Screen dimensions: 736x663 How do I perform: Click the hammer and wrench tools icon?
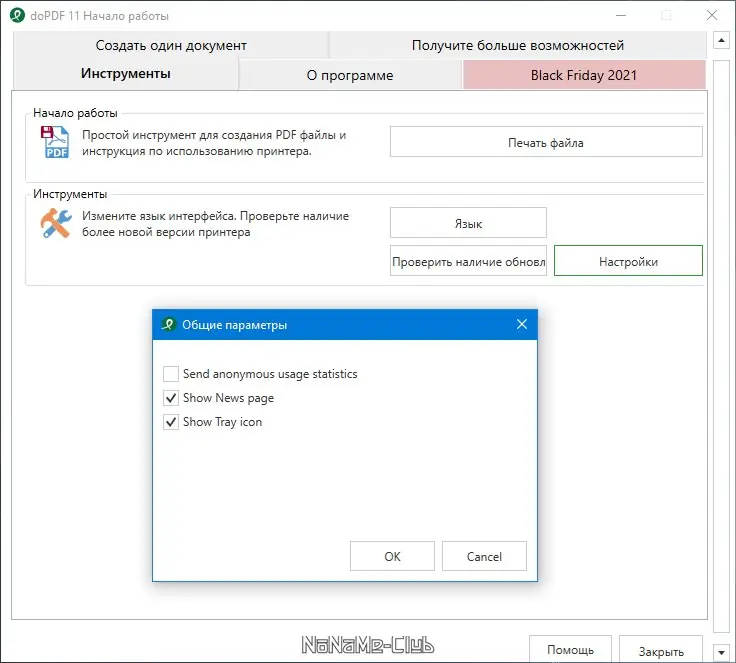56,223
